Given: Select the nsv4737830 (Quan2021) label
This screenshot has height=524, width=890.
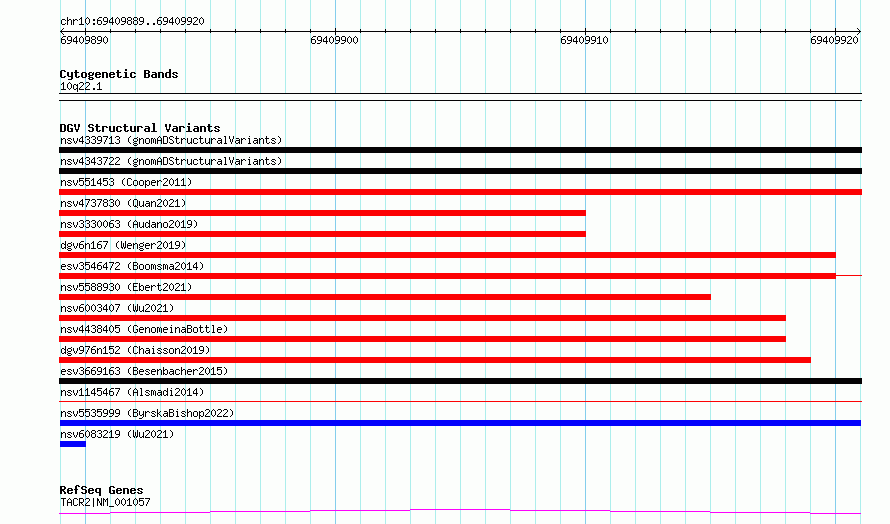Looking at the screenshot, I should point(123,203).
